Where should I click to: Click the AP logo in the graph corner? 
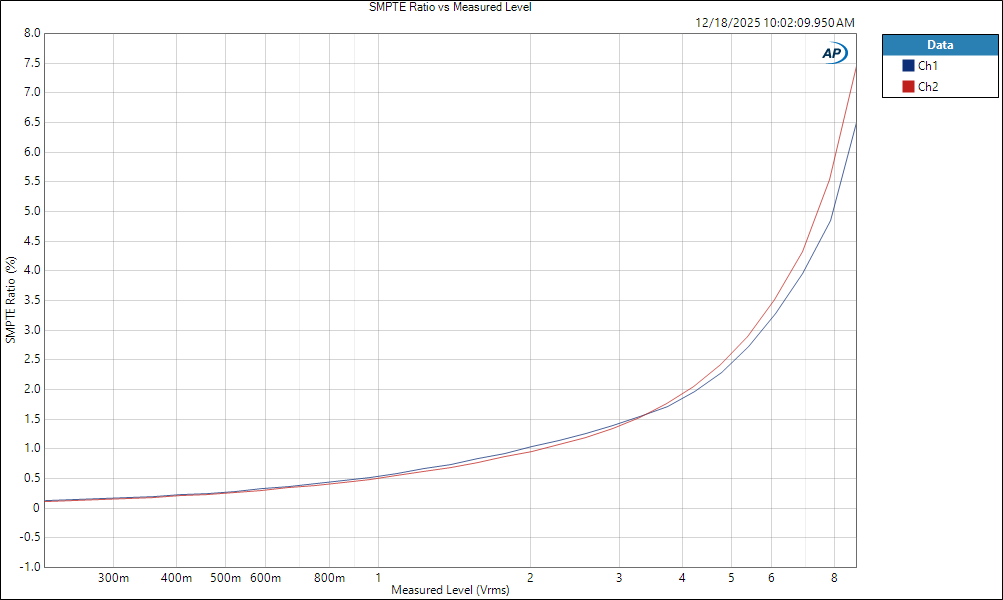pos(833,53)
